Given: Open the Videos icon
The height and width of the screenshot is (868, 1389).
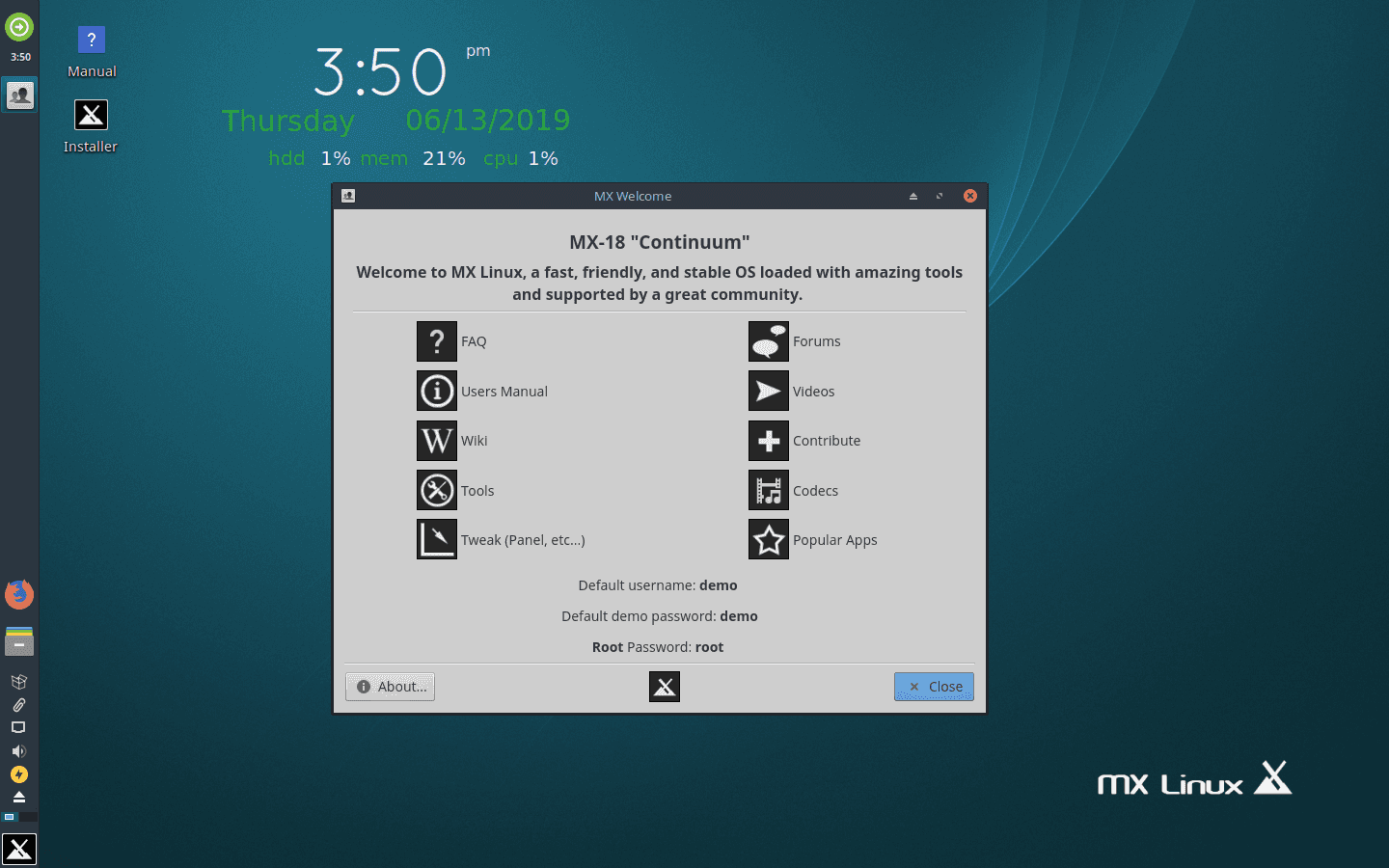Looking at the screenshot, I should pos(768,391).
